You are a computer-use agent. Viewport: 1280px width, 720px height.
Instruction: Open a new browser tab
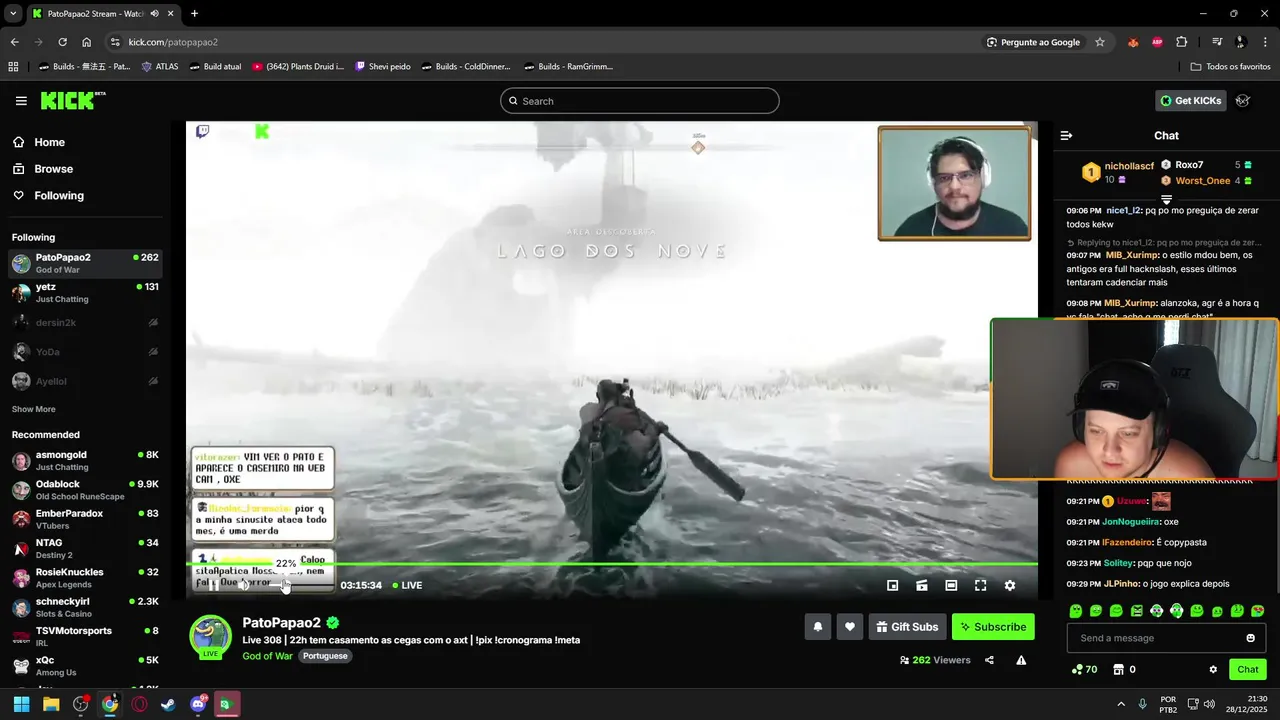194,14
